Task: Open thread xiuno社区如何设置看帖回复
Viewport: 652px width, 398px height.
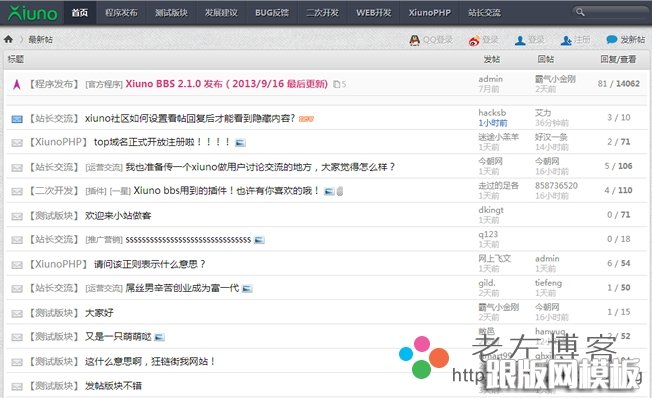Action: click(190, 119)
